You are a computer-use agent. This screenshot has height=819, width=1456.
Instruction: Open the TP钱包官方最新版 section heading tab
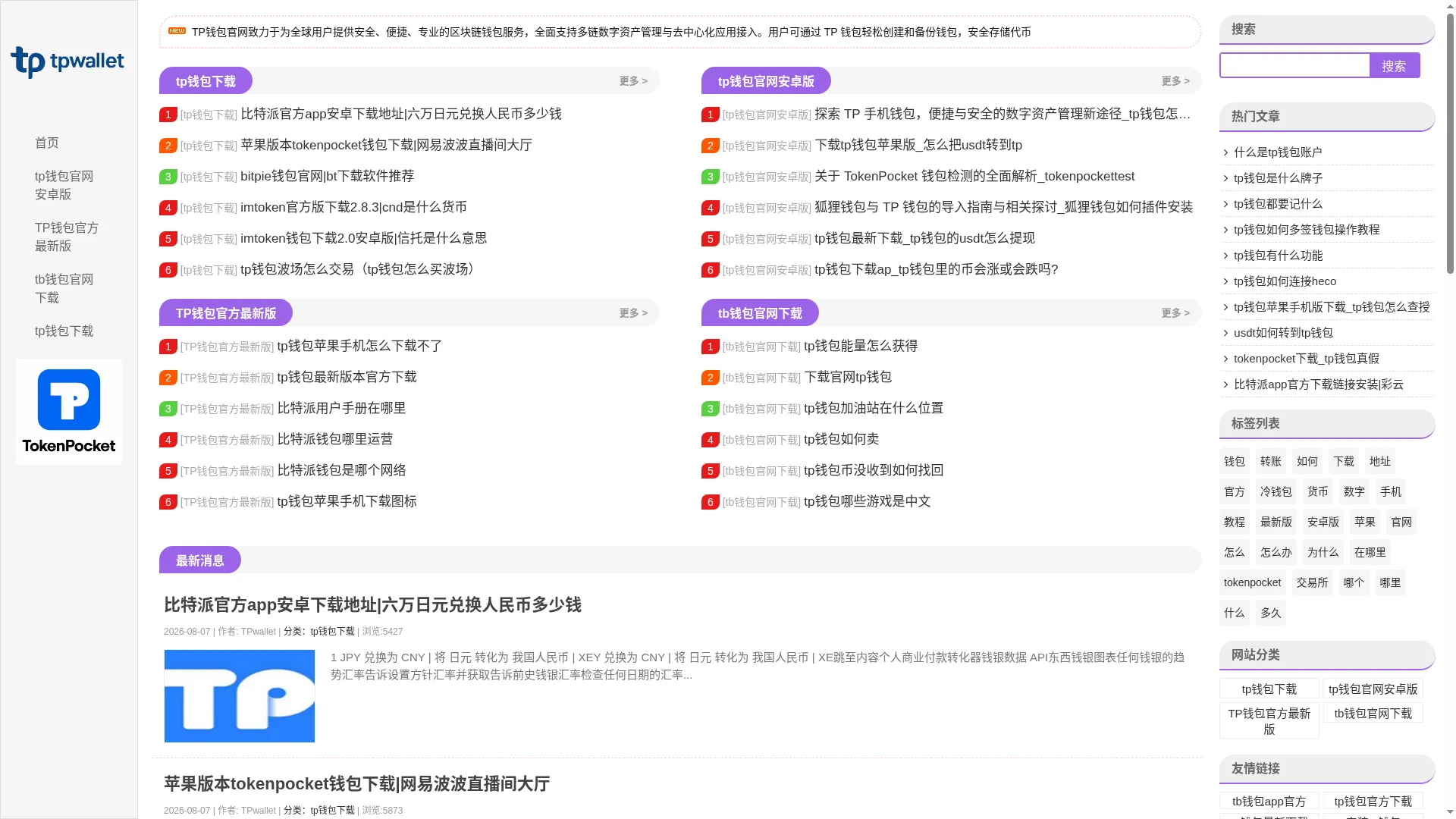click(x=226, y=313)
